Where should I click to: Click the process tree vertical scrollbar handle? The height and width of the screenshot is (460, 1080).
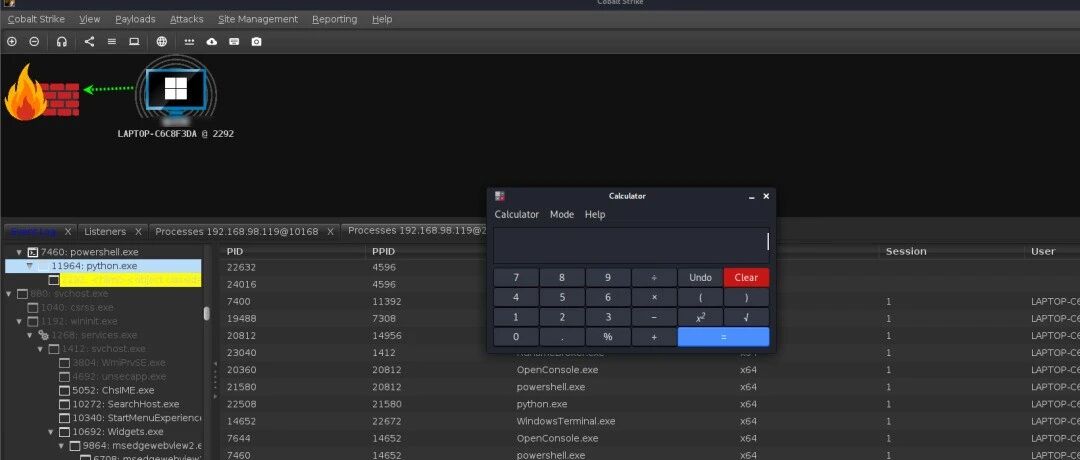coord(207,313)
